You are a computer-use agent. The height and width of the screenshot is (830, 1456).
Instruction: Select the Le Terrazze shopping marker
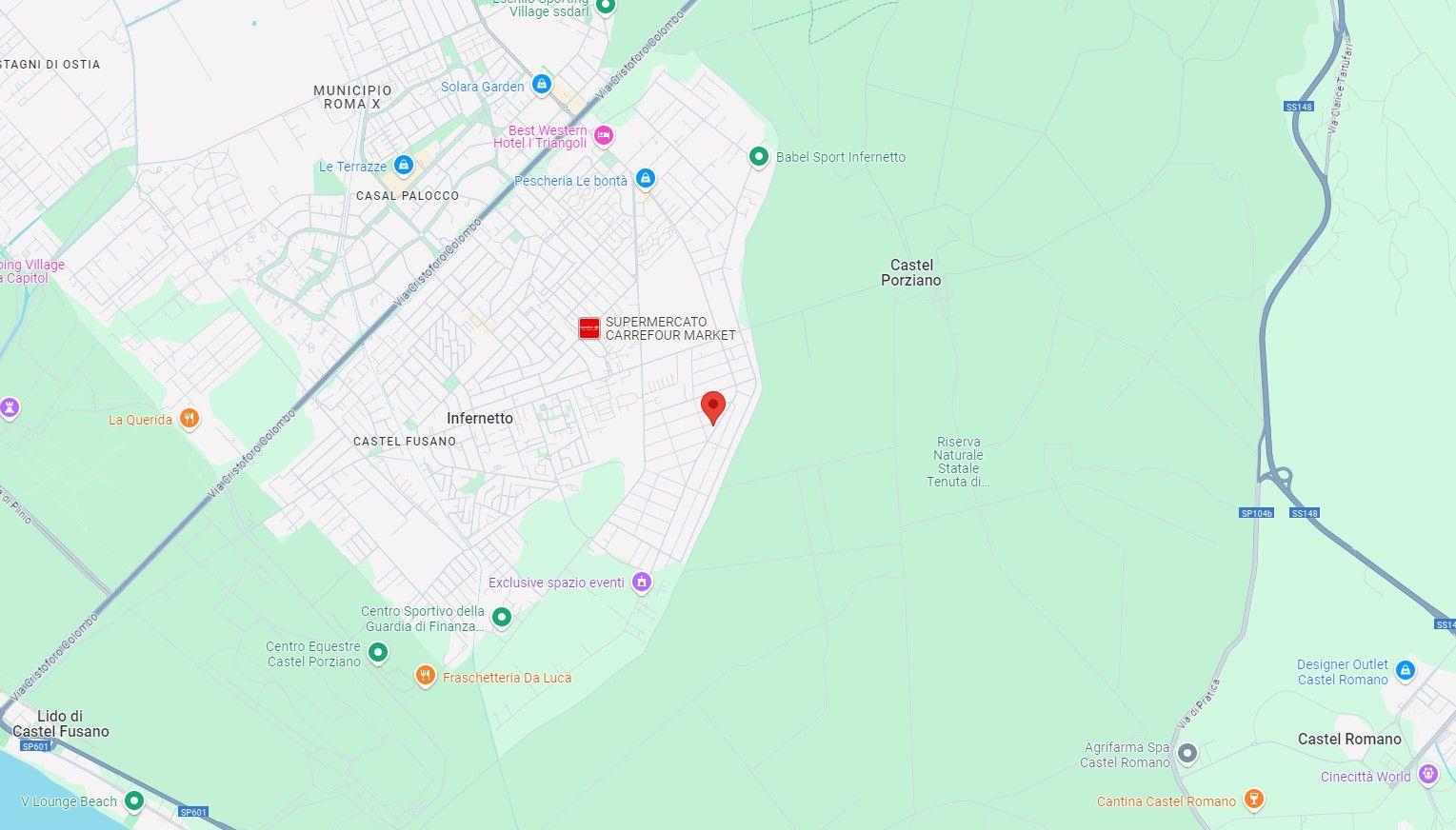tap(404, 166)
